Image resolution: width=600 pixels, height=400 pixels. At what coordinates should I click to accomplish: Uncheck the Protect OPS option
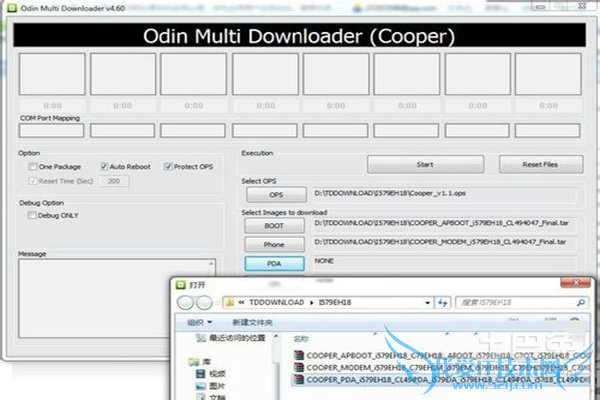pyautogui.click(x=168, y=167)
